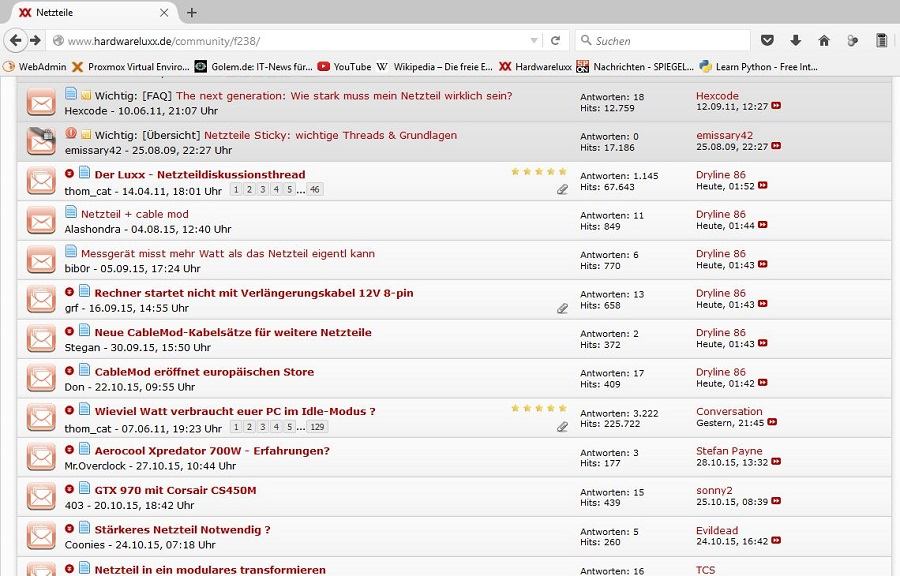Go to Home via house icon
Image resolution: width=900 pixels, height=576 pixels.
824,40
